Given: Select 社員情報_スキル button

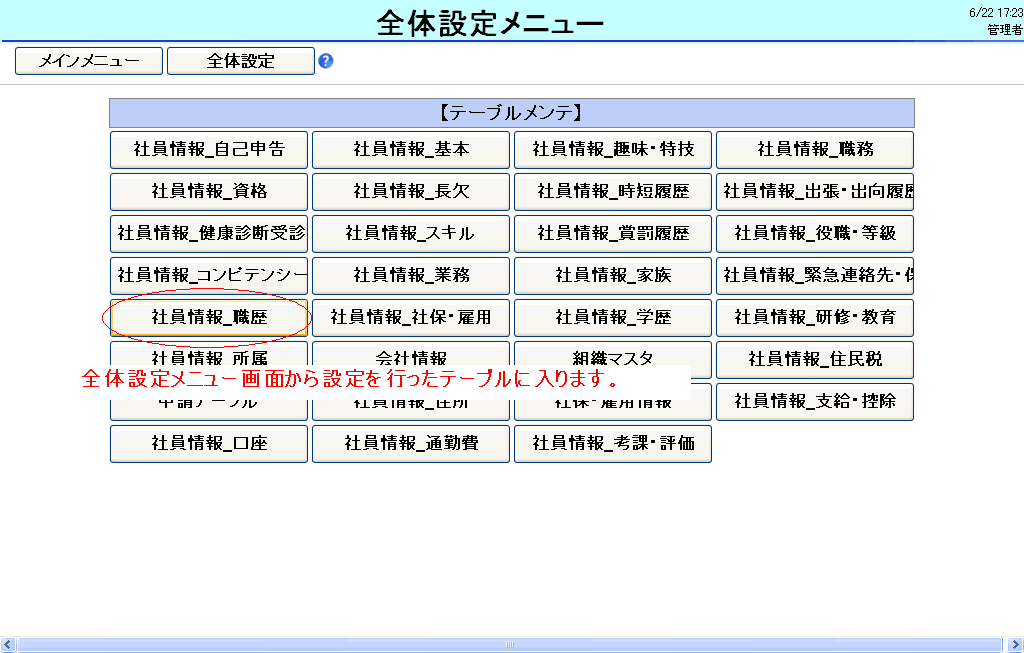Looking at the screenshot, I should (411, 234).
